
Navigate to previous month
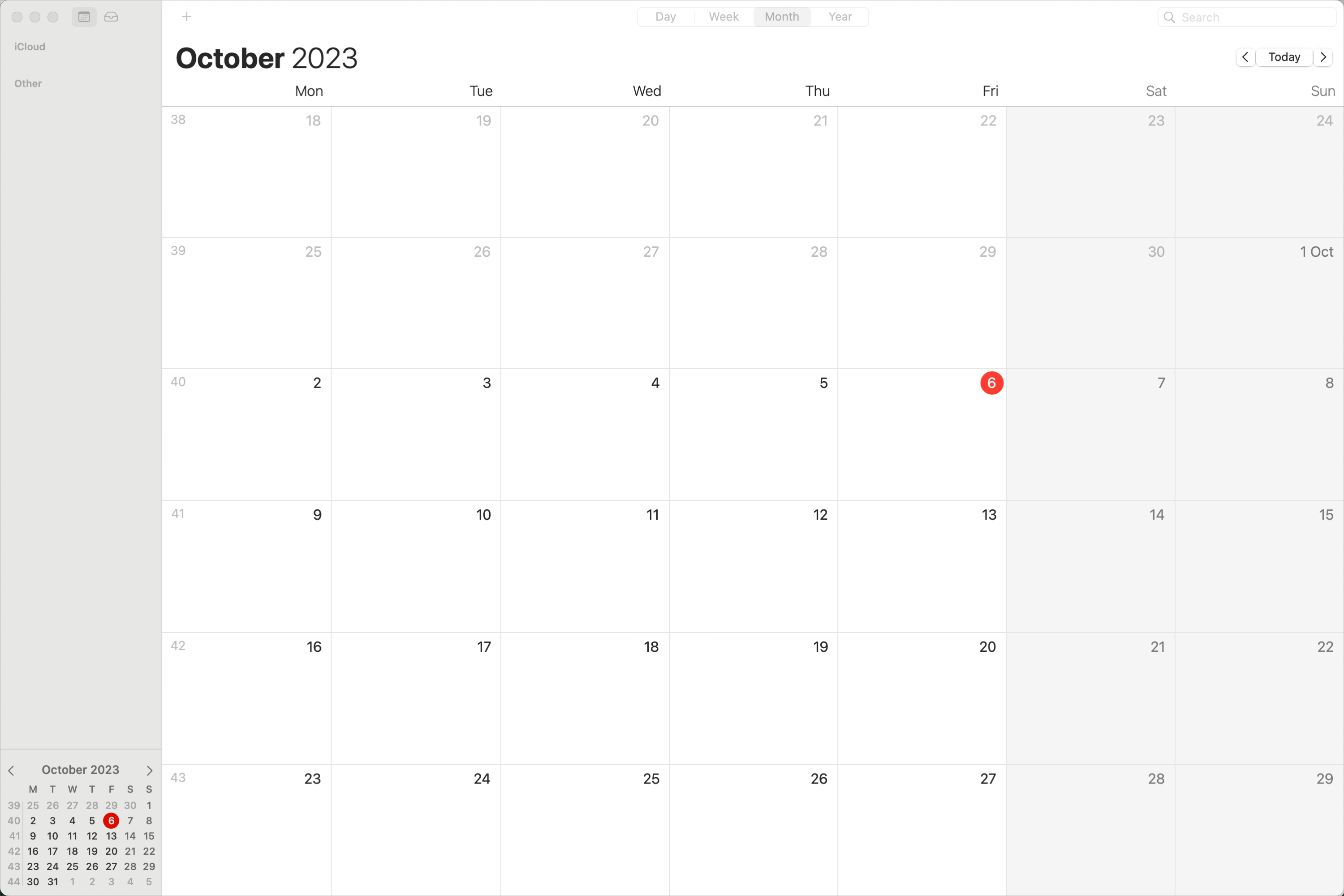(x=1247, y=57)
